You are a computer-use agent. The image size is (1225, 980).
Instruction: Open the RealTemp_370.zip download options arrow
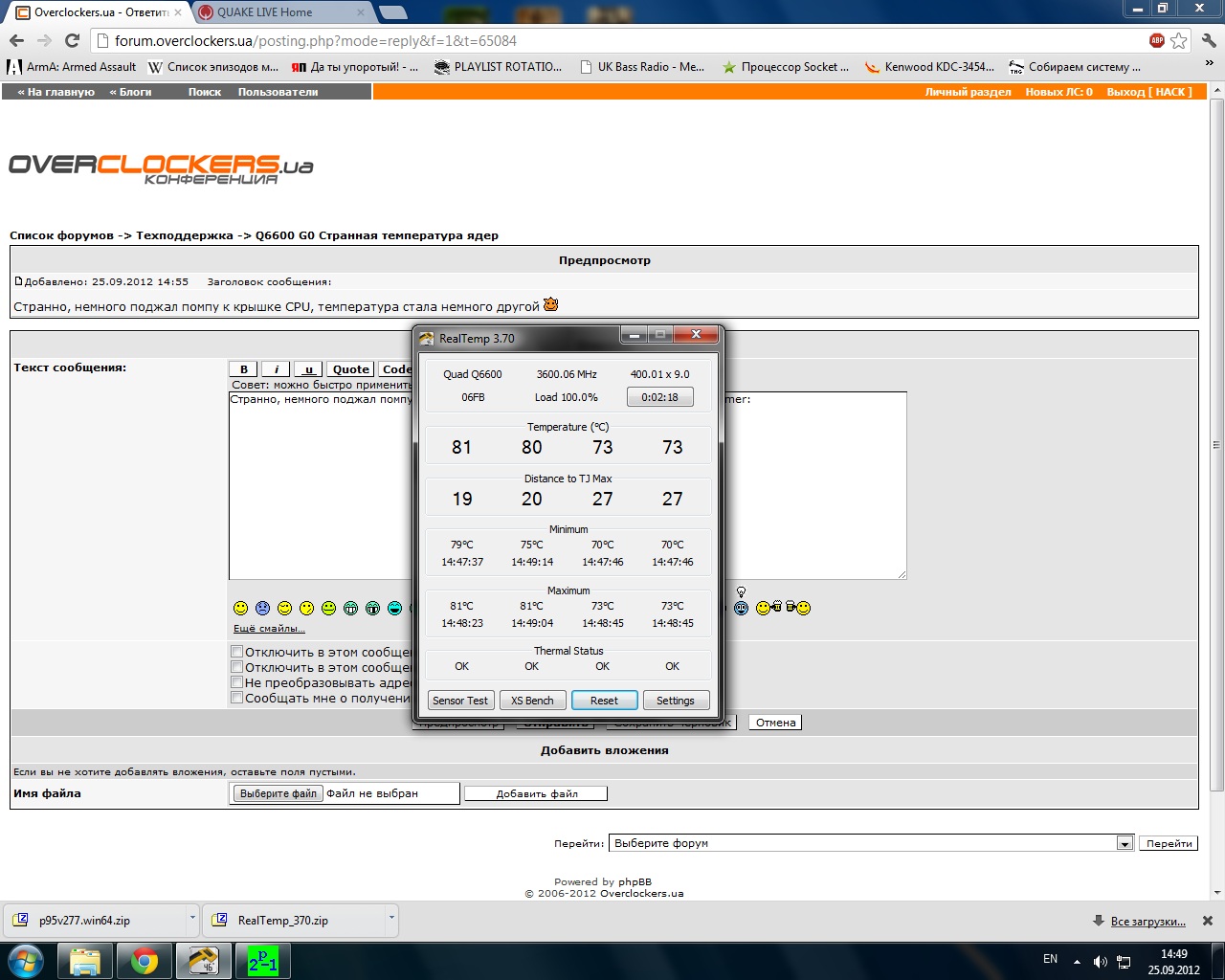pos(391,918)
